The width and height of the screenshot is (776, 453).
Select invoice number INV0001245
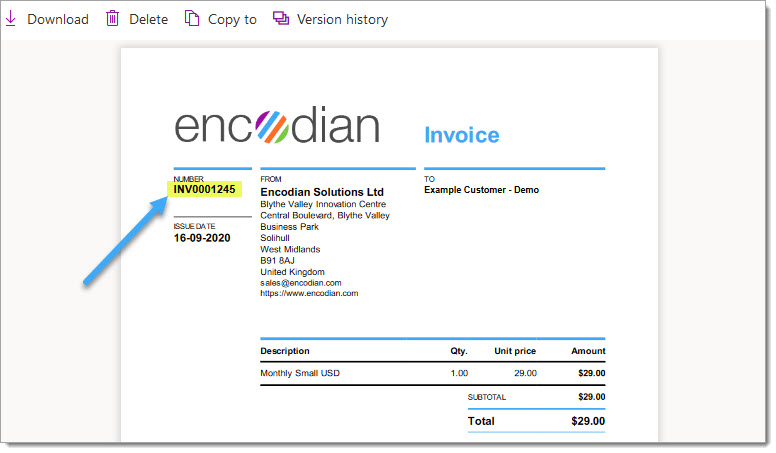tap(204, 189)
